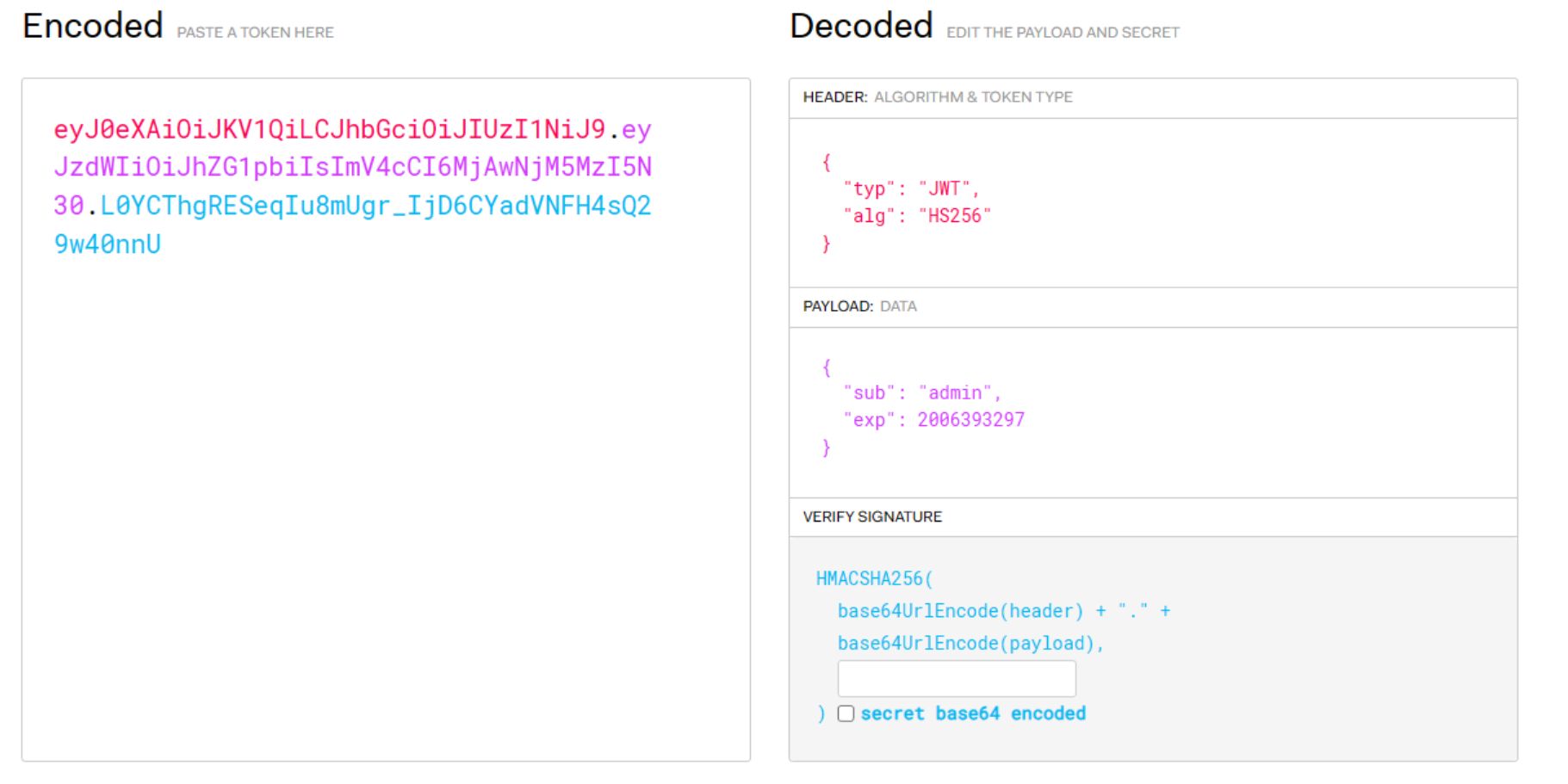Click the "sub": "admin" payload line
The image size is (1568, 784).
pyautogui.click(x=922, y=393)
